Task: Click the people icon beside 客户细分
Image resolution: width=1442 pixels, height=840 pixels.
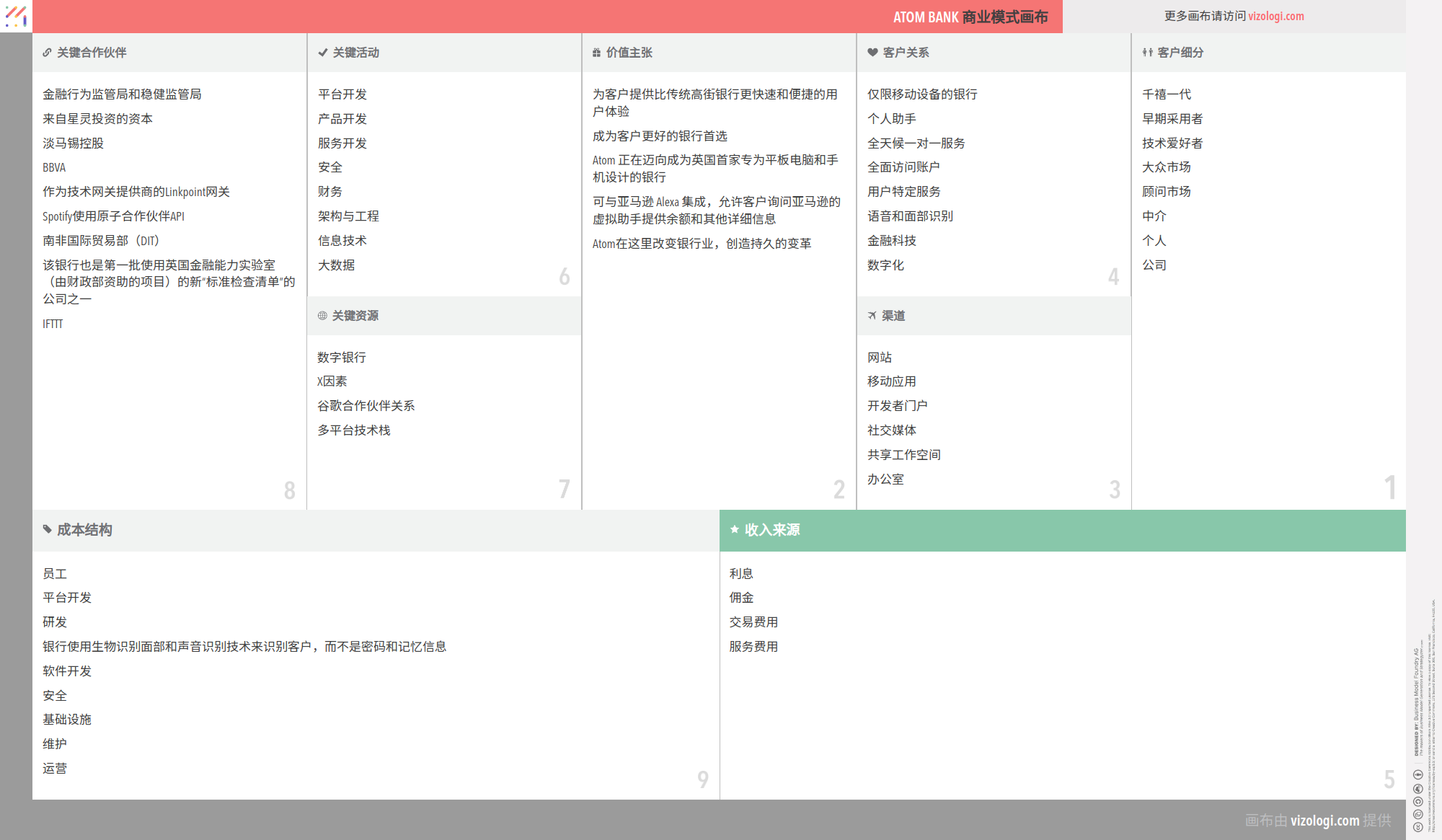Action: (x=1147, y=53)
